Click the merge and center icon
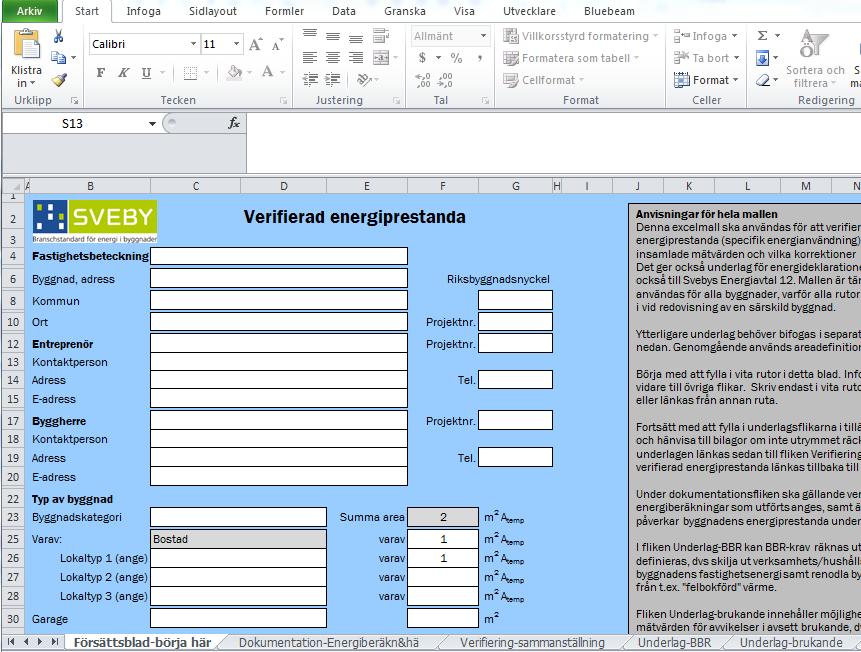The height and width of the screenshot is (652, 861). [x=381, y=57]
